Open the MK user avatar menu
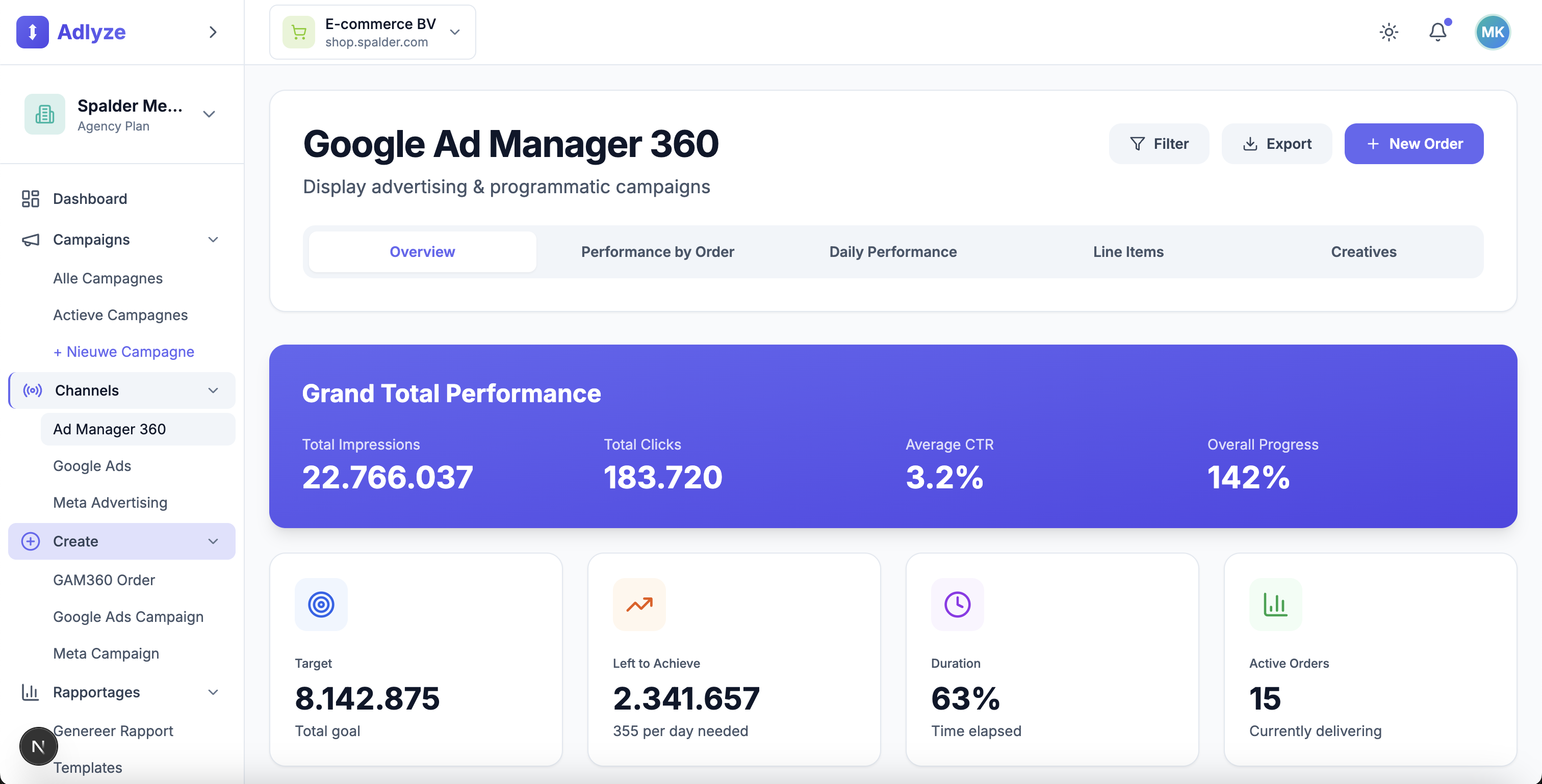This screenshot has height=784, width=1542. 1493,32
